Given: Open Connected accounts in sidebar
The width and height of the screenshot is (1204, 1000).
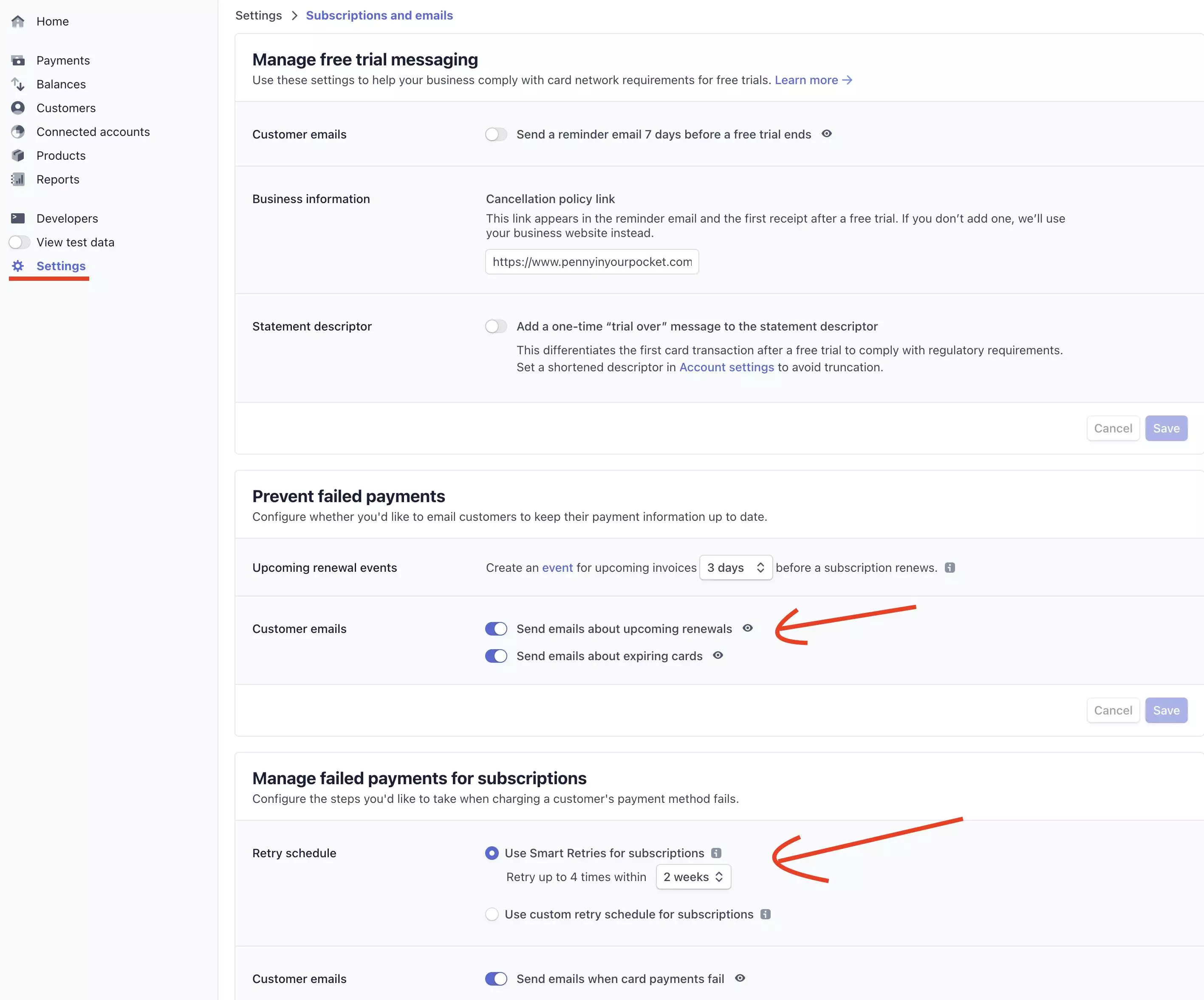Looking at the screenshot, I should point(93,132).
